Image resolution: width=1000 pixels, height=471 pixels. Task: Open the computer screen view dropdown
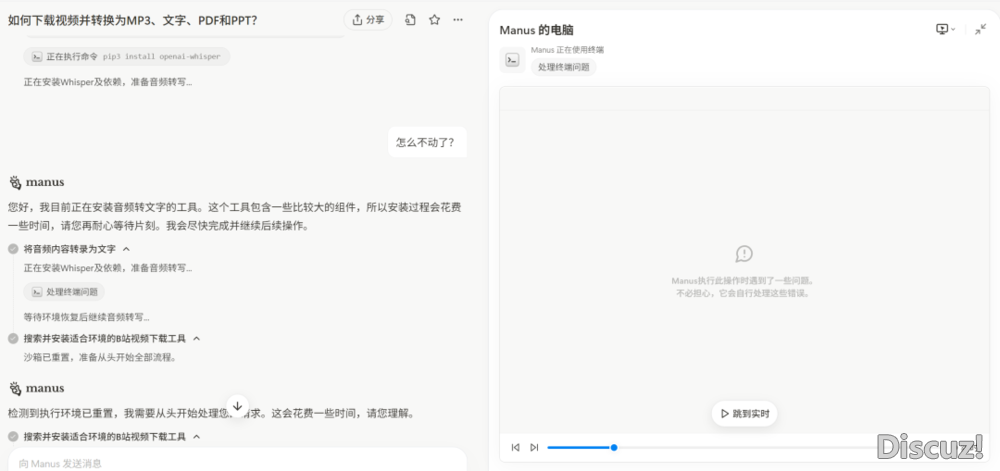(945, 29)
